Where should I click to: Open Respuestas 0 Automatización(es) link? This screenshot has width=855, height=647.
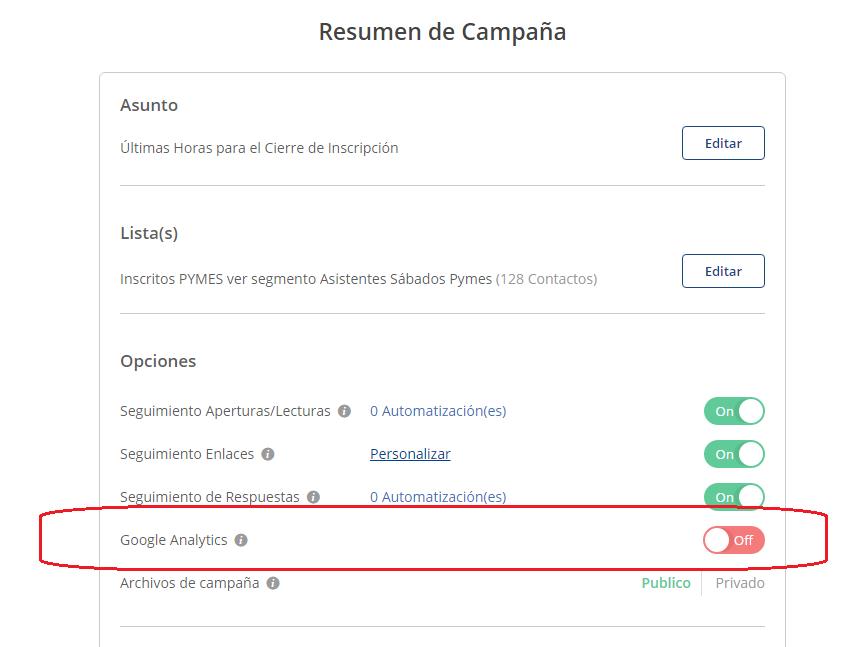[438, 497]
